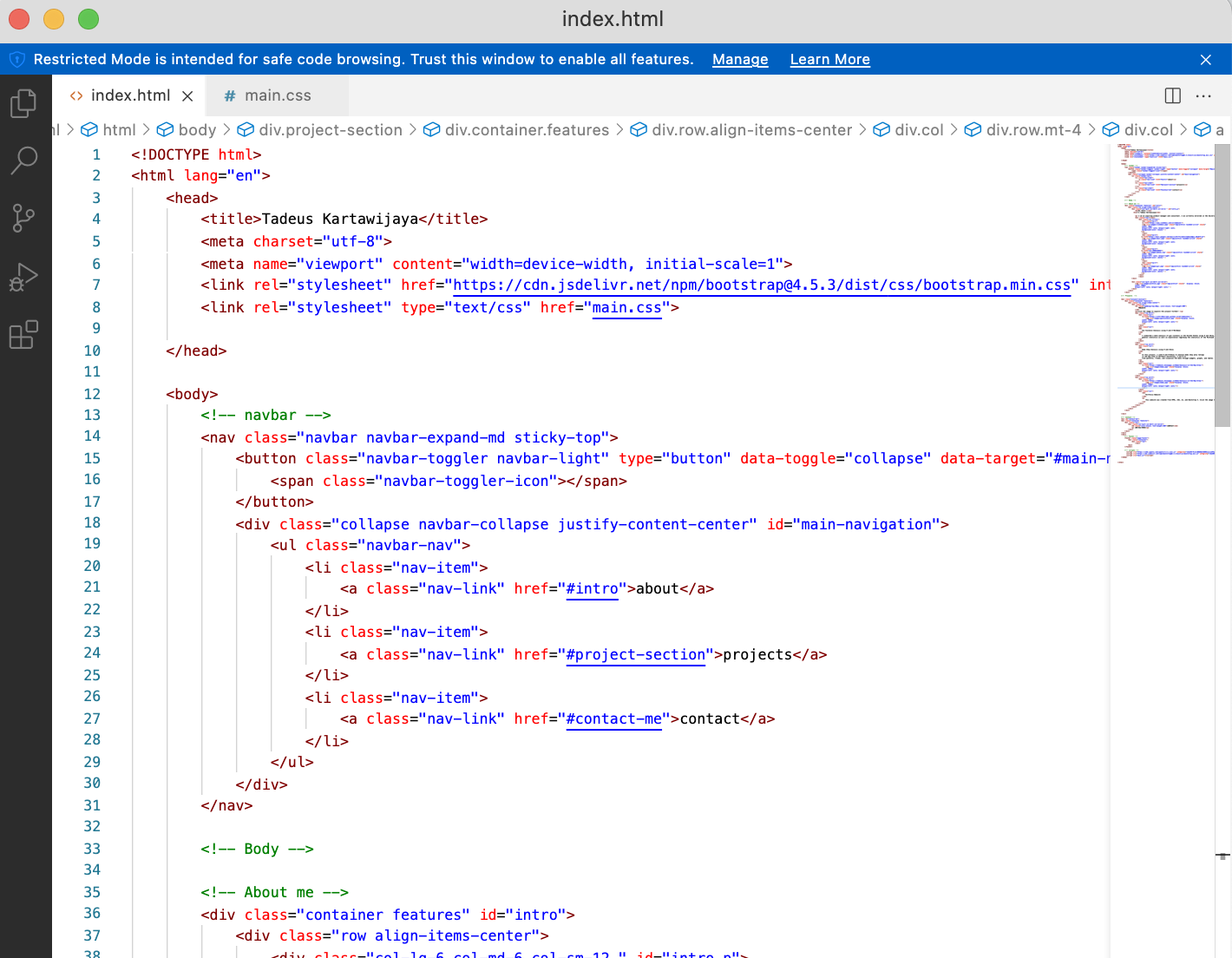Click the window title index.html
1232x958 pixels.
613,19
